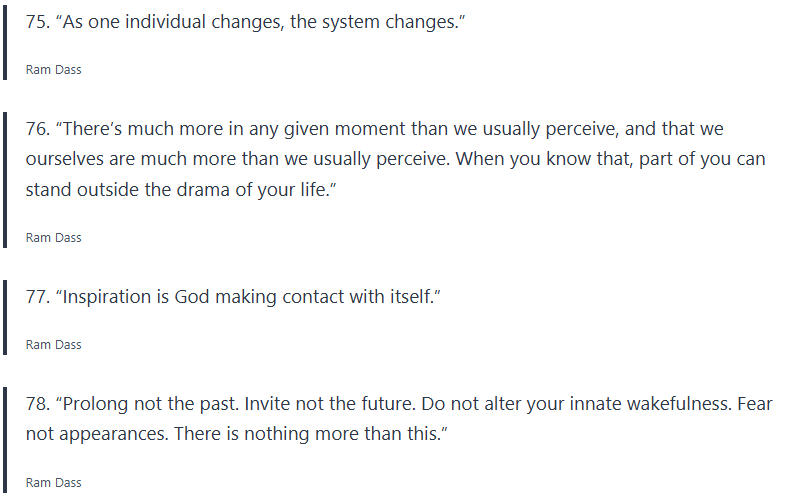Click the "Ram Dass" attribution under quote 76

54,238
